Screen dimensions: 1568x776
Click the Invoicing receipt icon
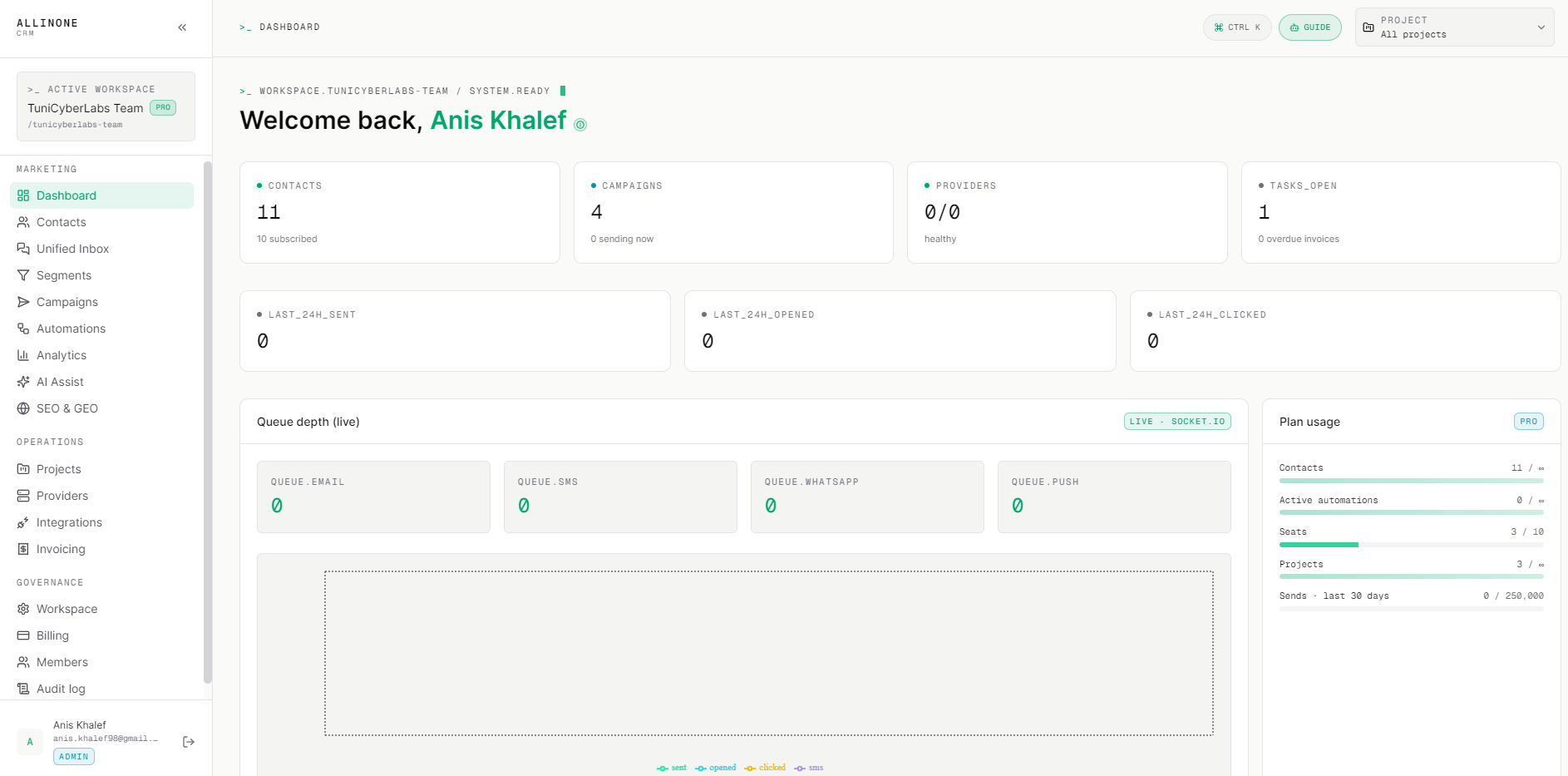(23, 549)
